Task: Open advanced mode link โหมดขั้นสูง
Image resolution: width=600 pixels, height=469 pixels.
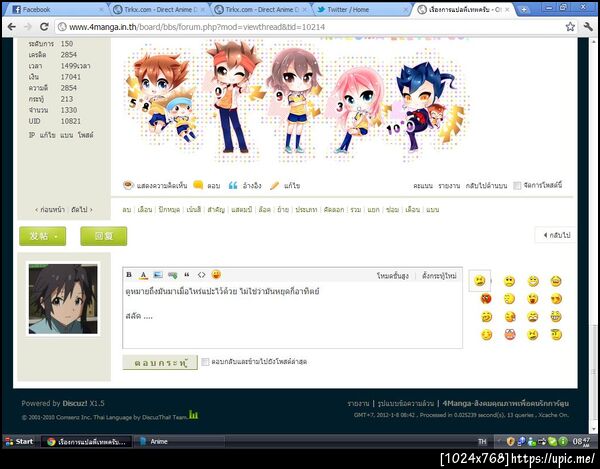Action: 393,276
